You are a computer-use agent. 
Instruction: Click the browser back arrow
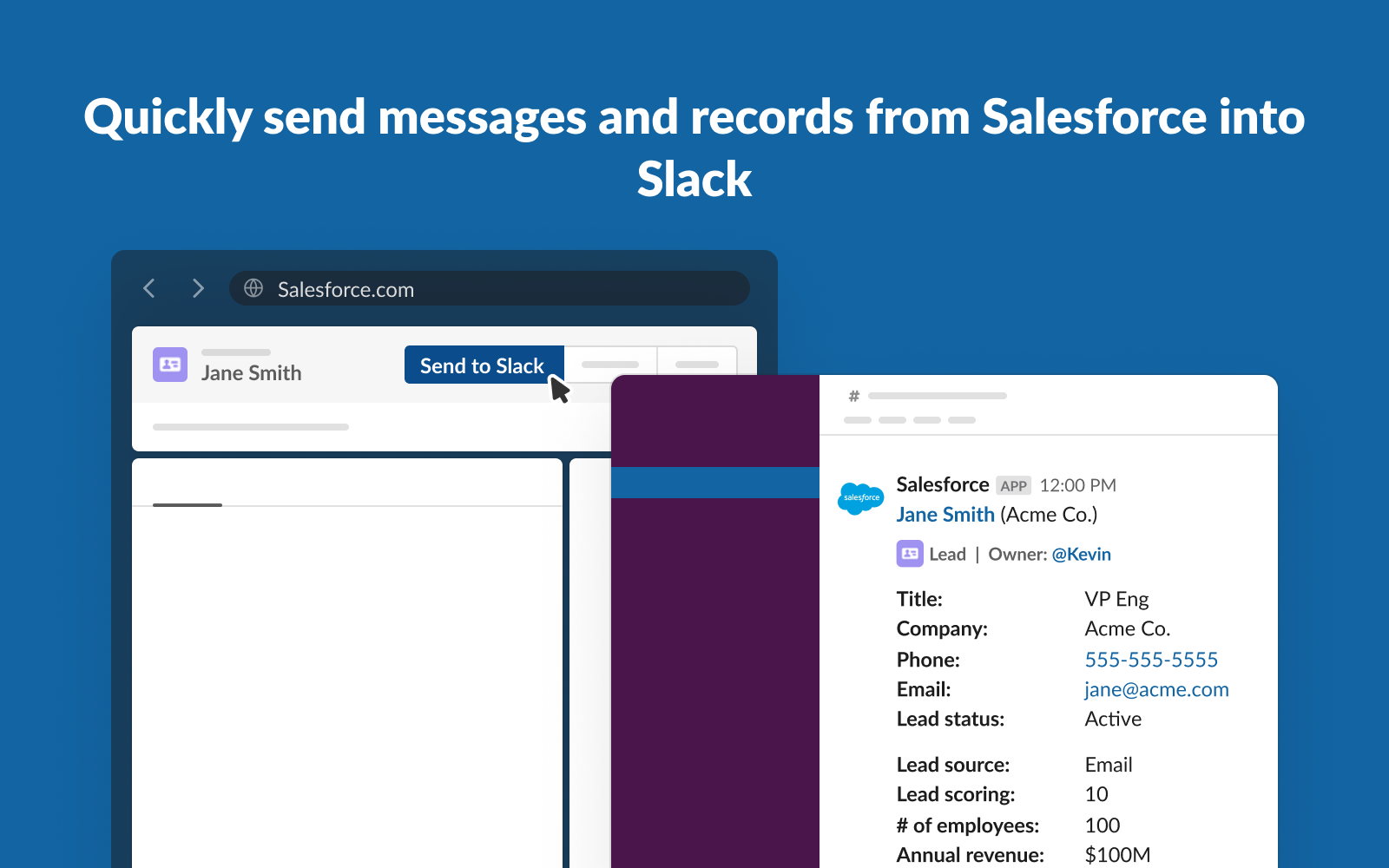(x=149, y=288)
